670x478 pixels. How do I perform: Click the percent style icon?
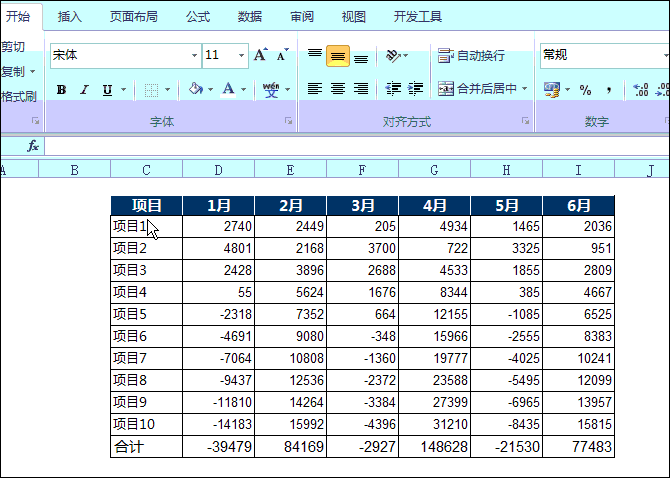pos(586,90)
